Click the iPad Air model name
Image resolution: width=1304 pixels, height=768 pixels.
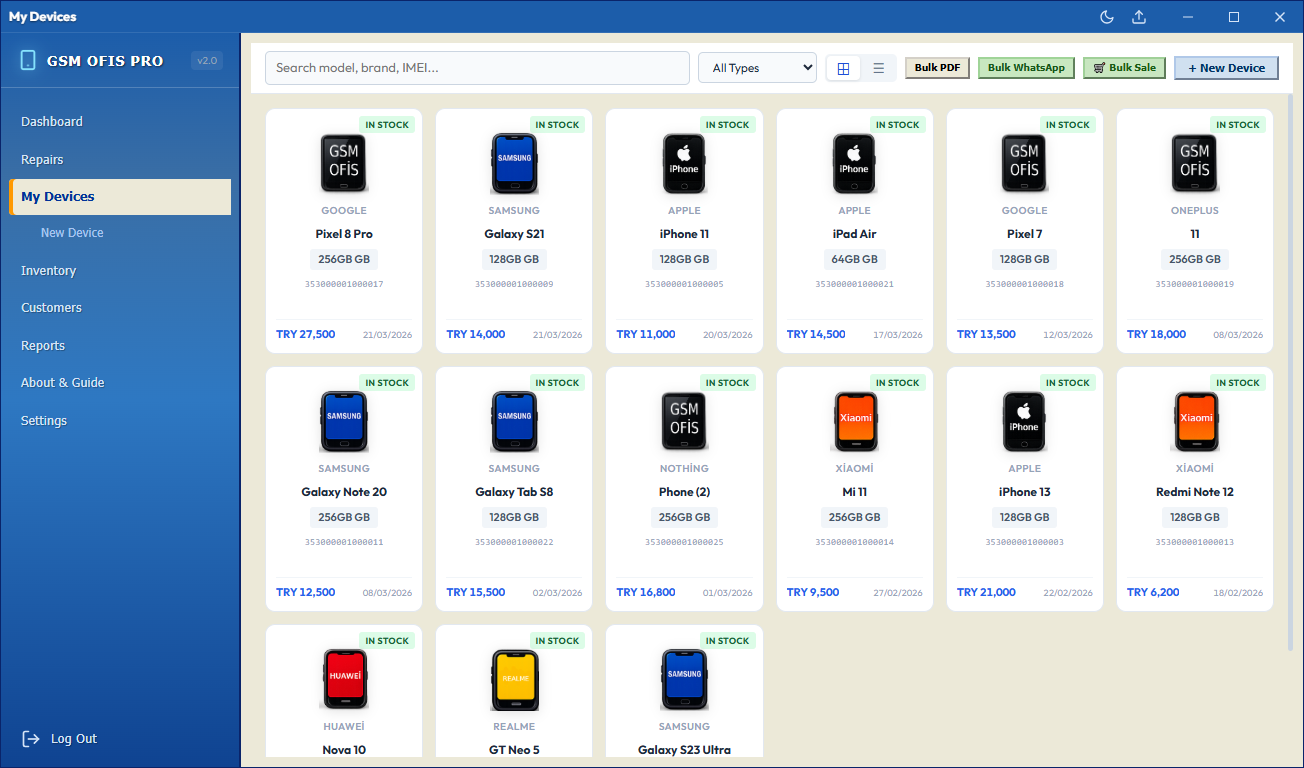click(x=854, y=234)
